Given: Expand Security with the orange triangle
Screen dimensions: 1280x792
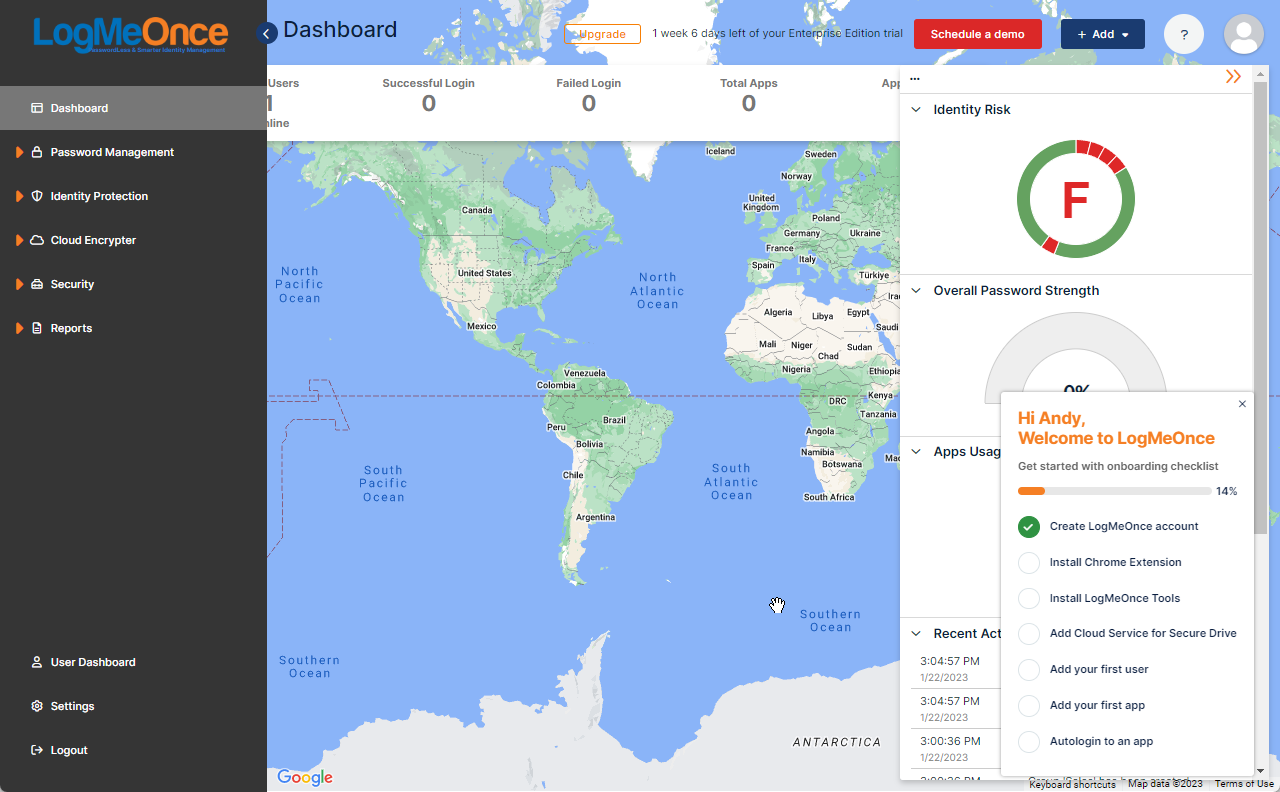Looking at the screenshot, I should (x=19, y=284).
